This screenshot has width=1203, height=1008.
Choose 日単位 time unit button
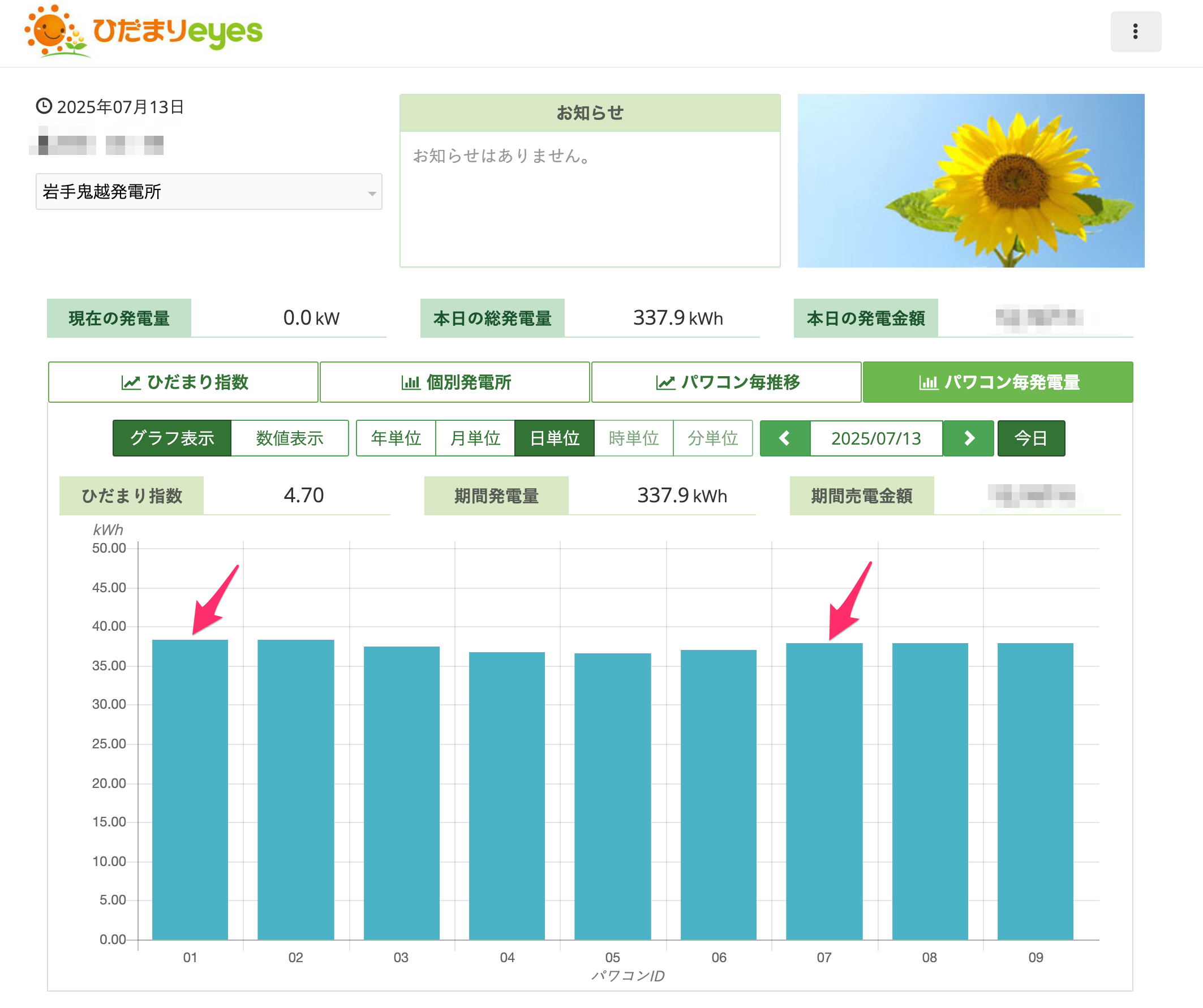coord(555,438)
